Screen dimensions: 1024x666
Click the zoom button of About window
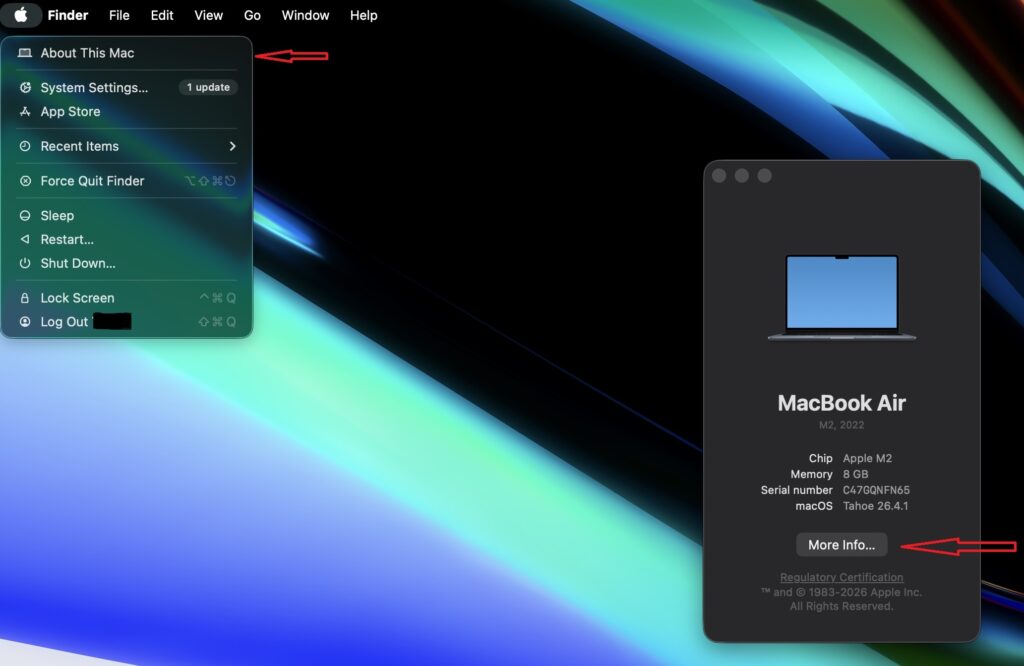(765, 176)
